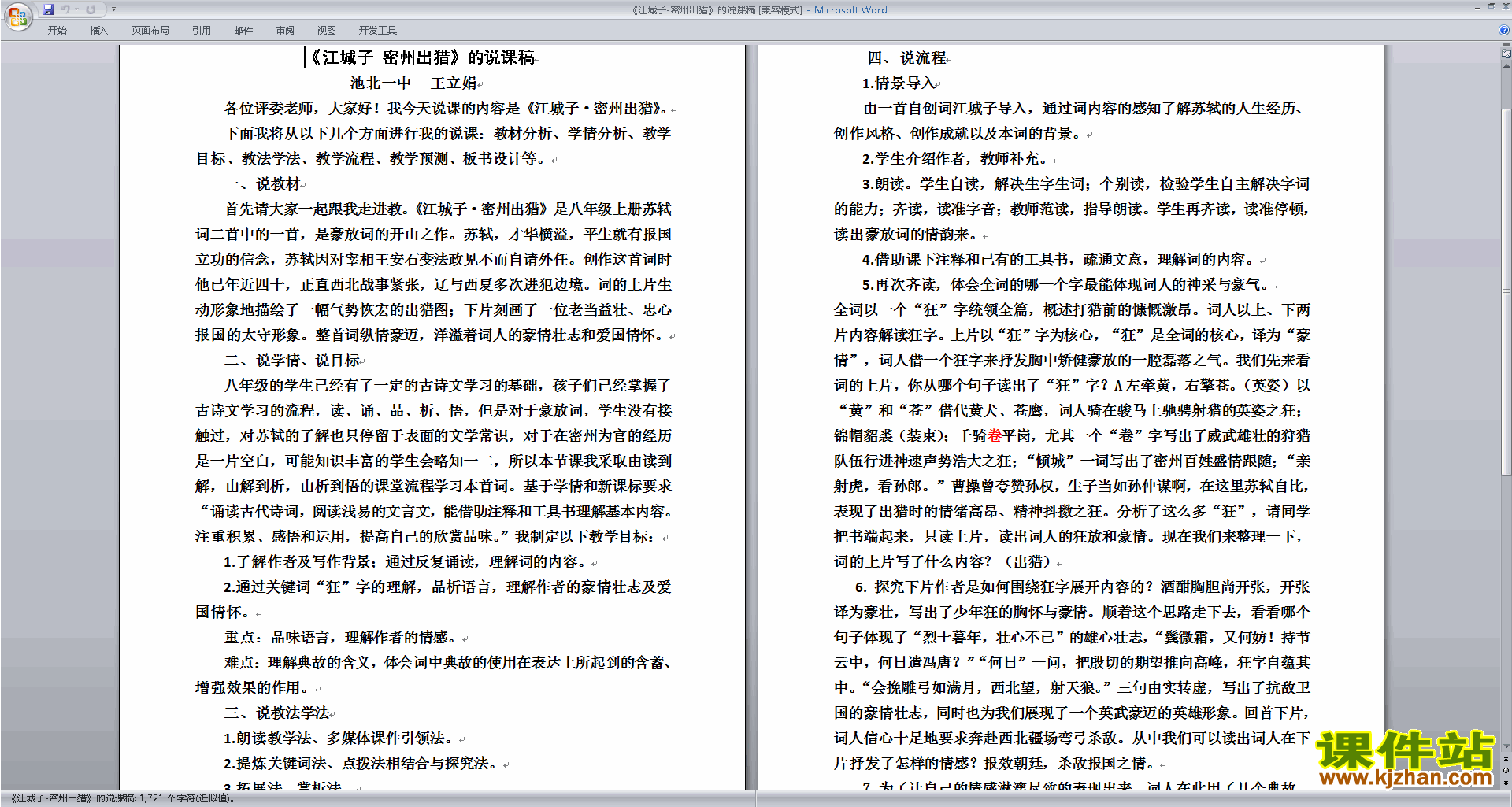Open the Select Browse Object button

[1506, 770]
